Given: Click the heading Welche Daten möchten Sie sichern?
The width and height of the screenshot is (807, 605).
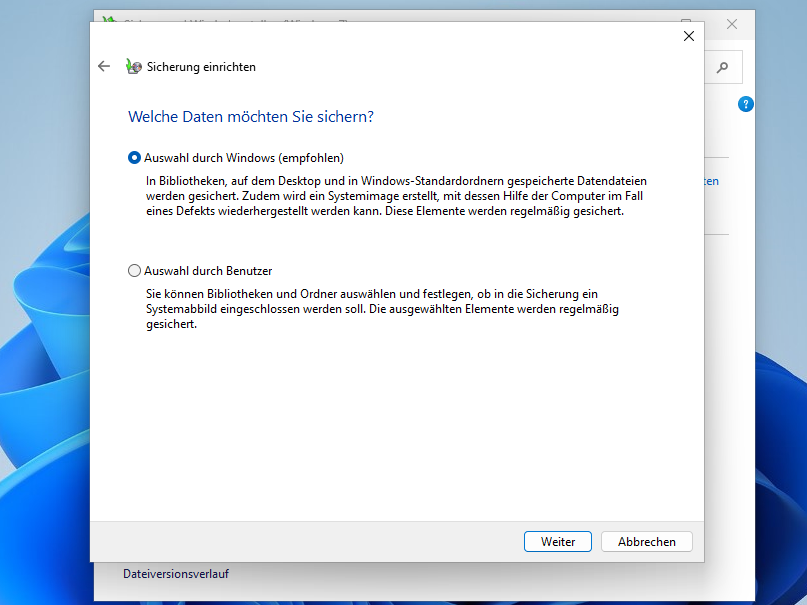Looking at the screenshot, I should coord(251,117).
